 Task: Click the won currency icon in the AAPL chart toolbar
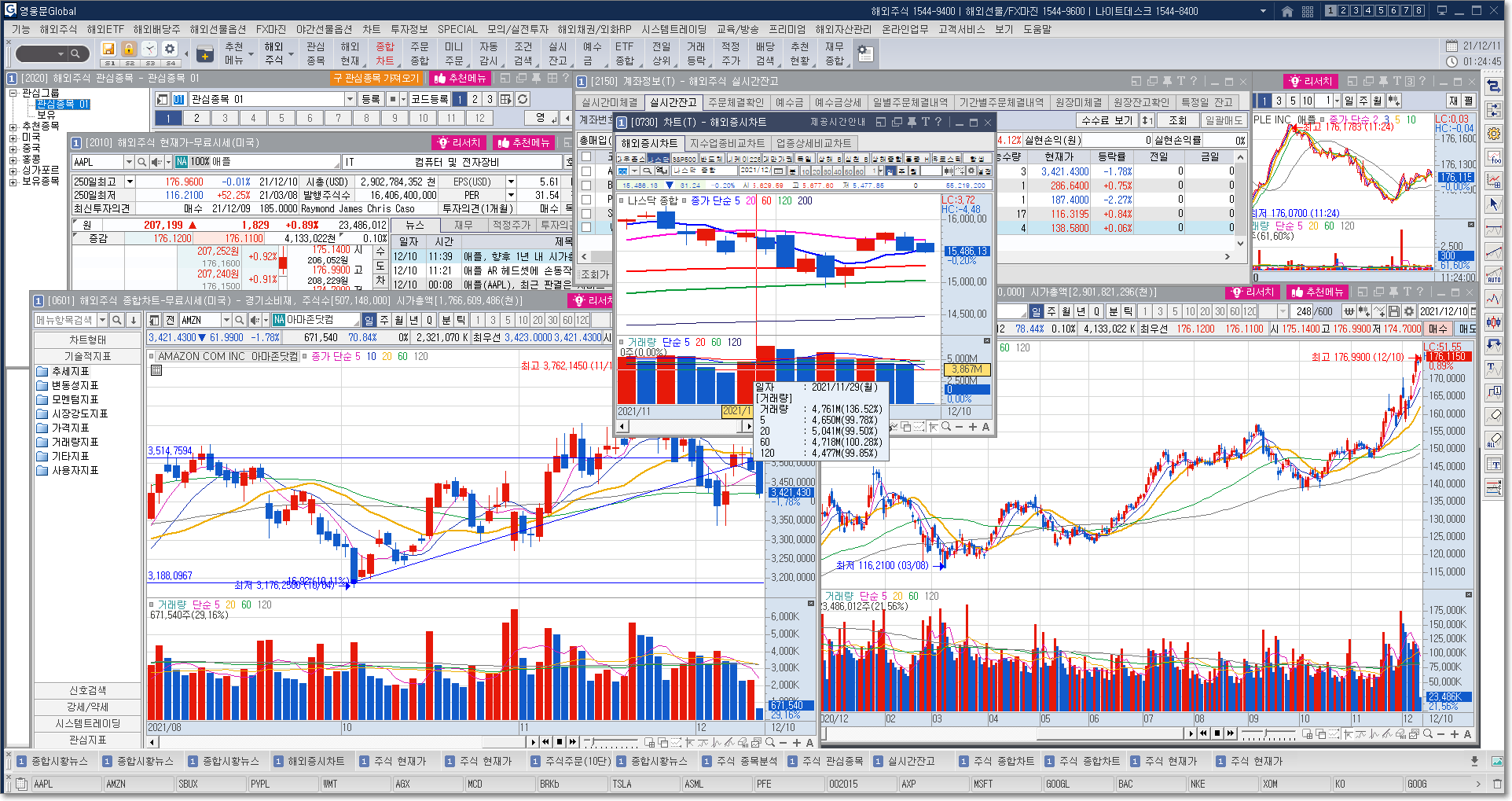pos(1349,311)
